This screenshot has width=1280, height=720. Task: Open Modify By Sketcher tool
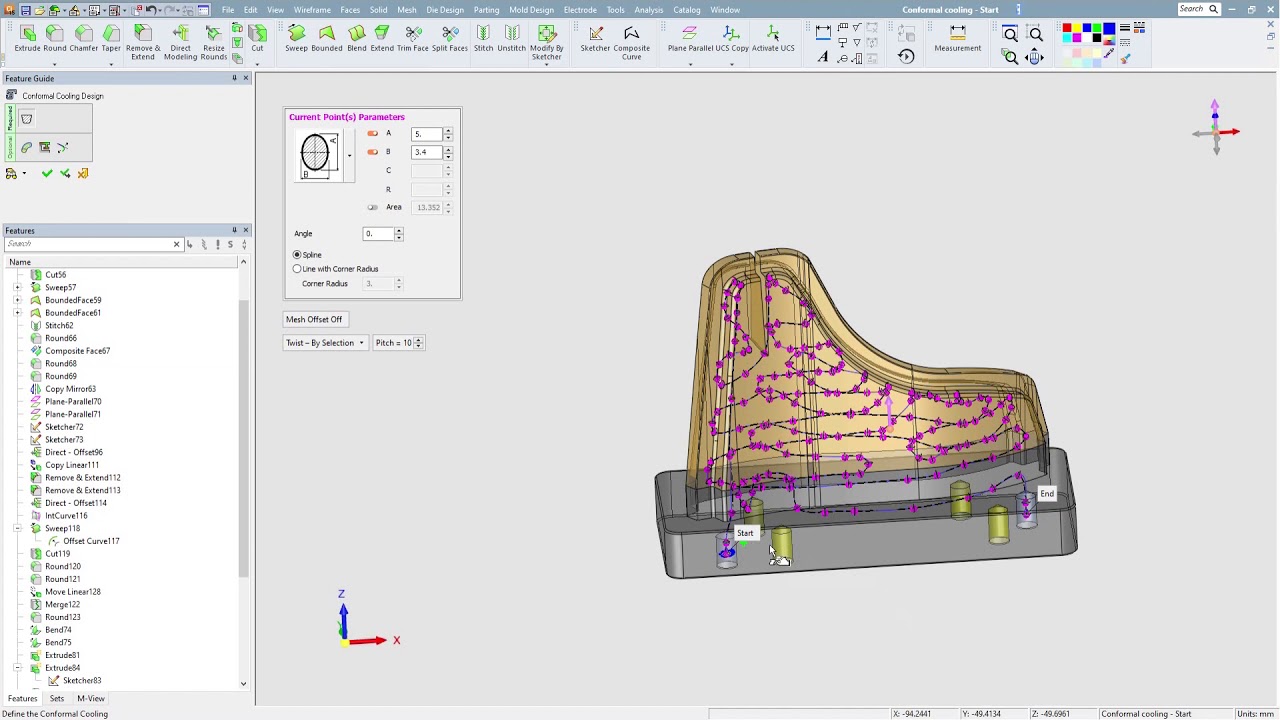pyautogui.click(x=546, y=43)
